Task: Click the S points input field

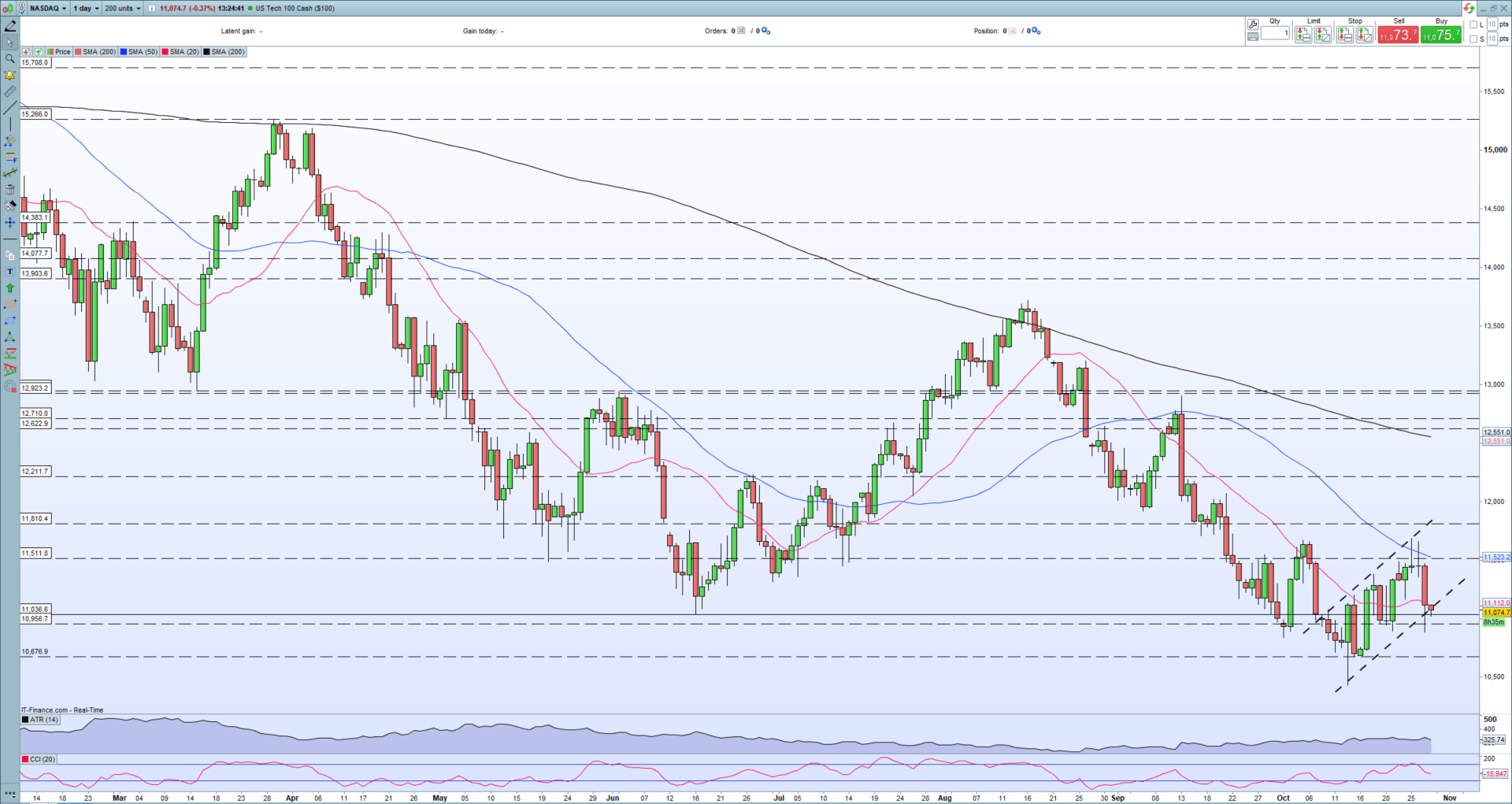Action: pyautogui.click(x=1492, y=39)
